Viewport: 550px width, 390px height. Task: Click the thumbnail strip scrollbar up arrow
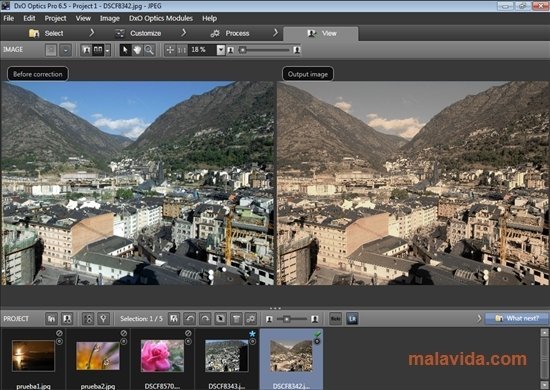544,332
